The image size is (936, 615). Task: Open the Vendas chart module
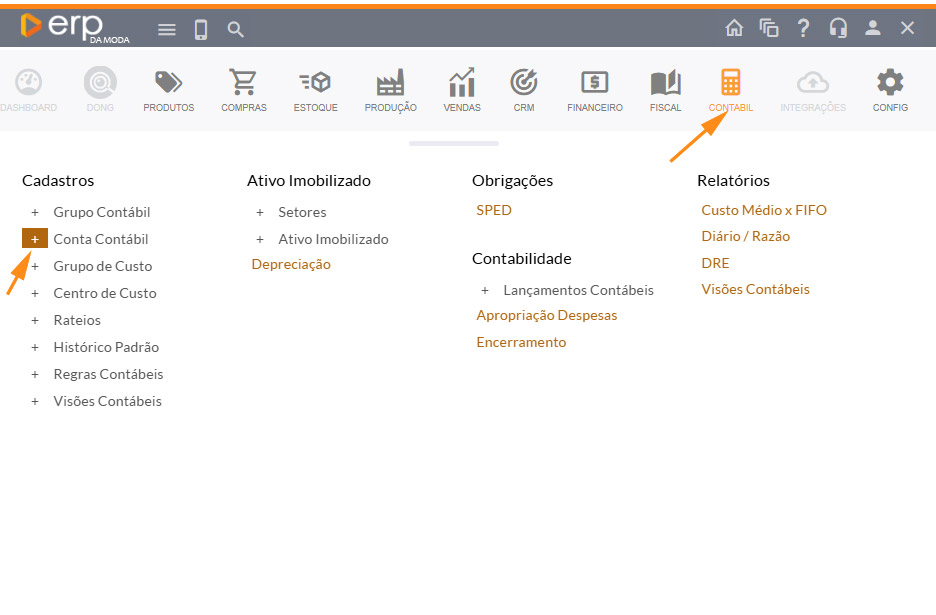click(461, 90)
